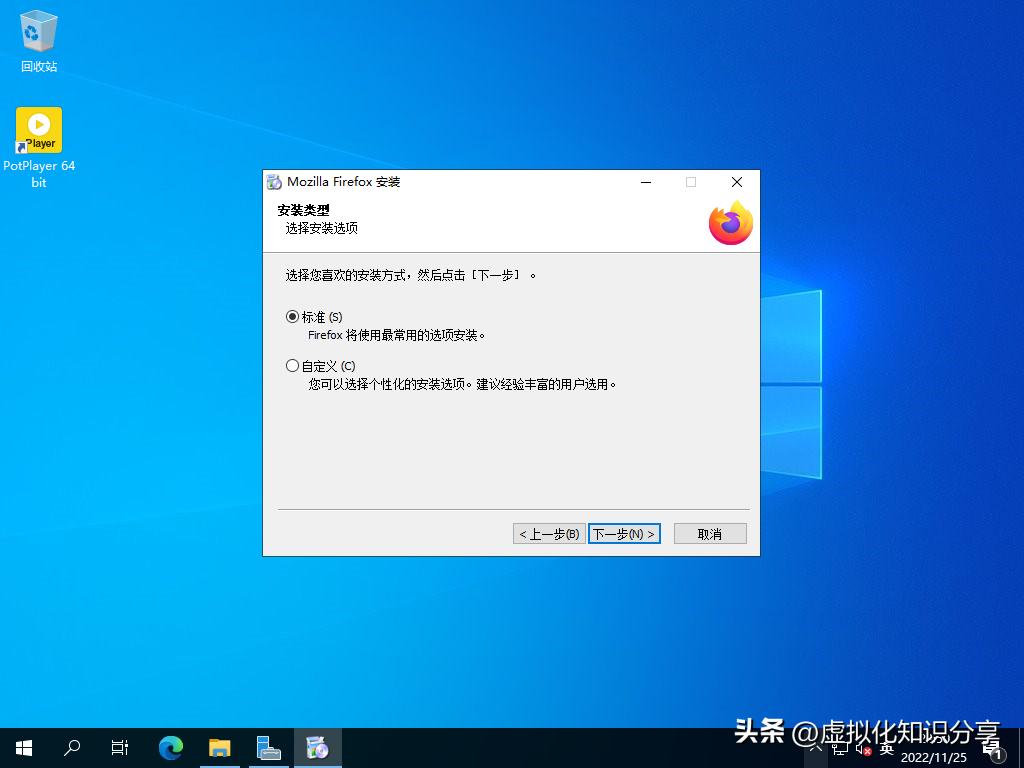The height and width of the screenshot is (768, 1024).
Task: Click the Server Manager taskbar icon
Action: [269, 747]
